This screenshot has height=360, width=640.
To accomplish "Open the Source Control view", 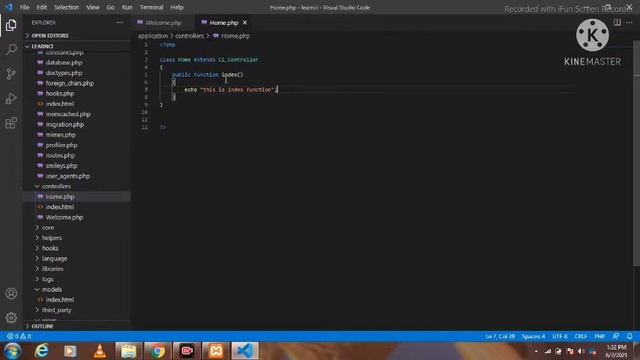I will point(11,74).
